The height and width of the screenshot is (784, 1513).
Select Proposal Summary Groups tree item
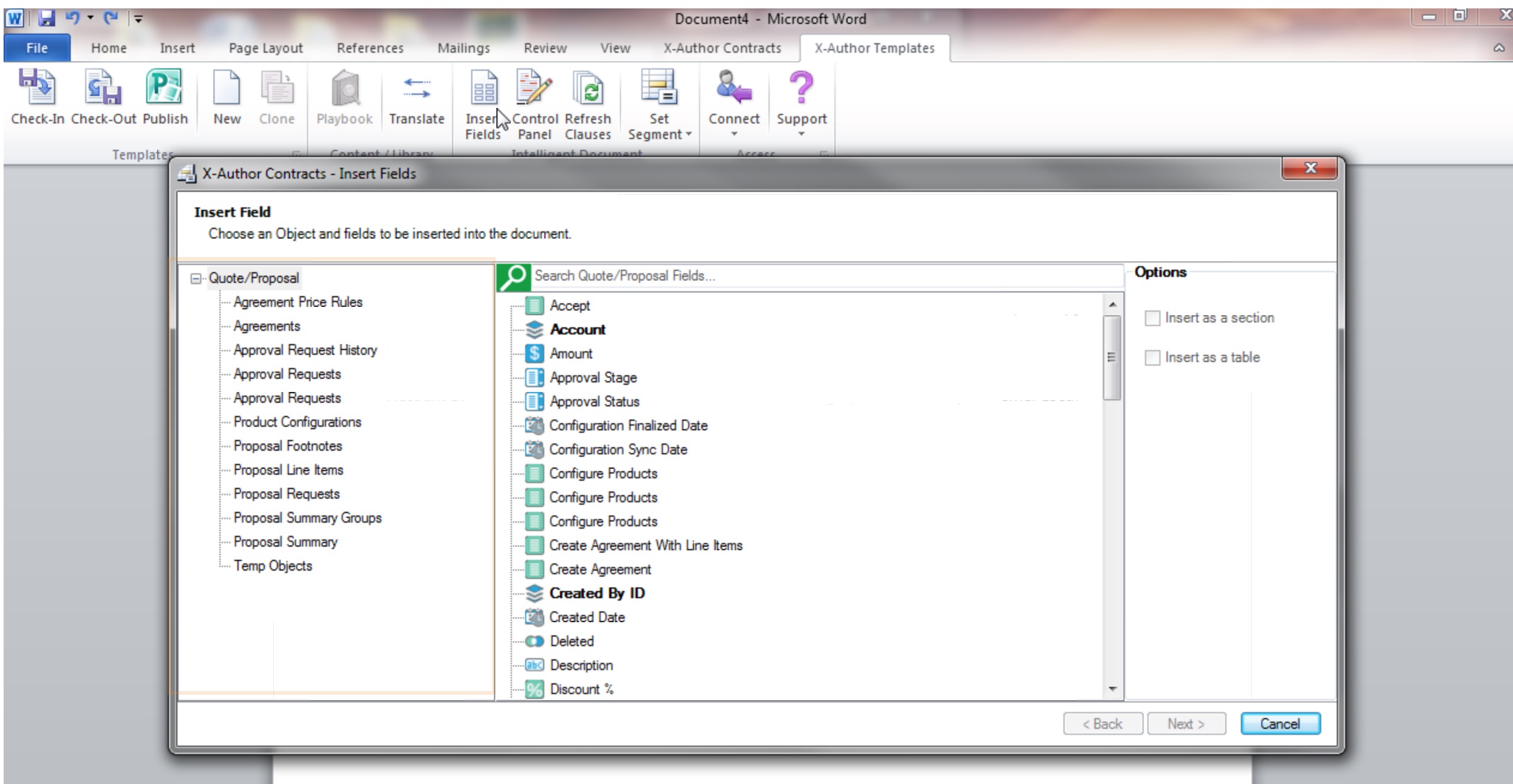[308, 518]
